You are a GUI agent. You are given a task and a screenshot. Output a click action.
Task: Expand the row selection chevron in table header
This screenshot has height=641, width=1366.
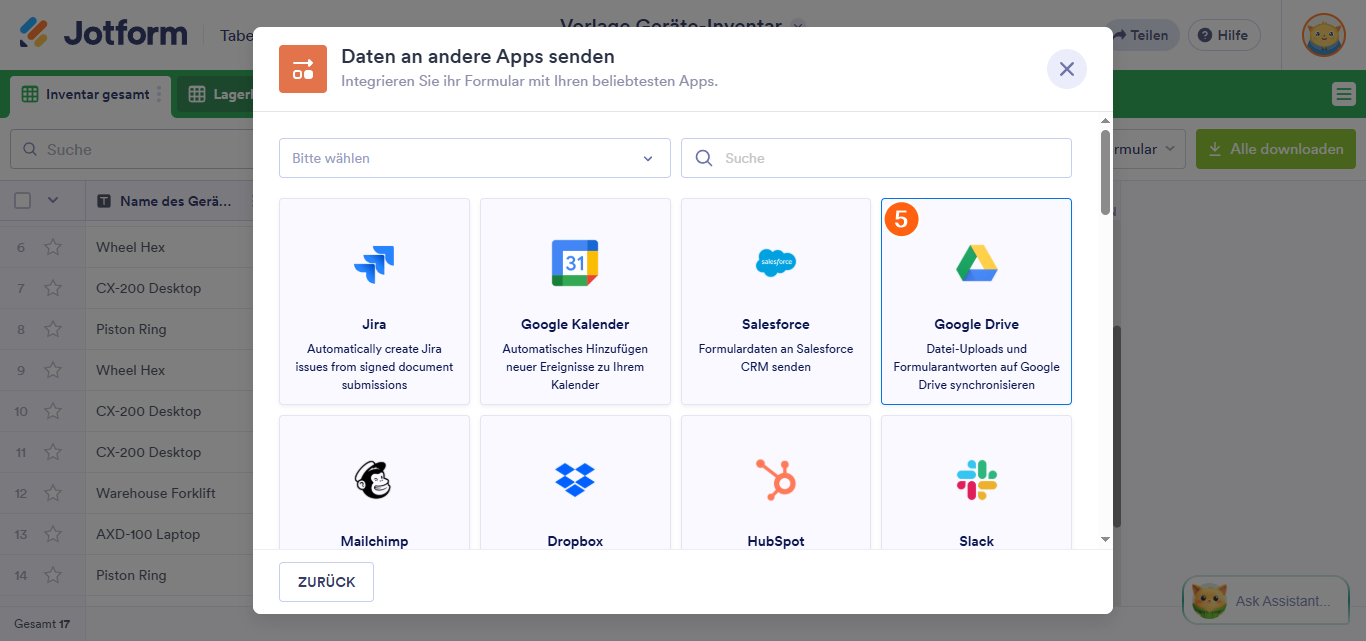click(x=55, y=200)
